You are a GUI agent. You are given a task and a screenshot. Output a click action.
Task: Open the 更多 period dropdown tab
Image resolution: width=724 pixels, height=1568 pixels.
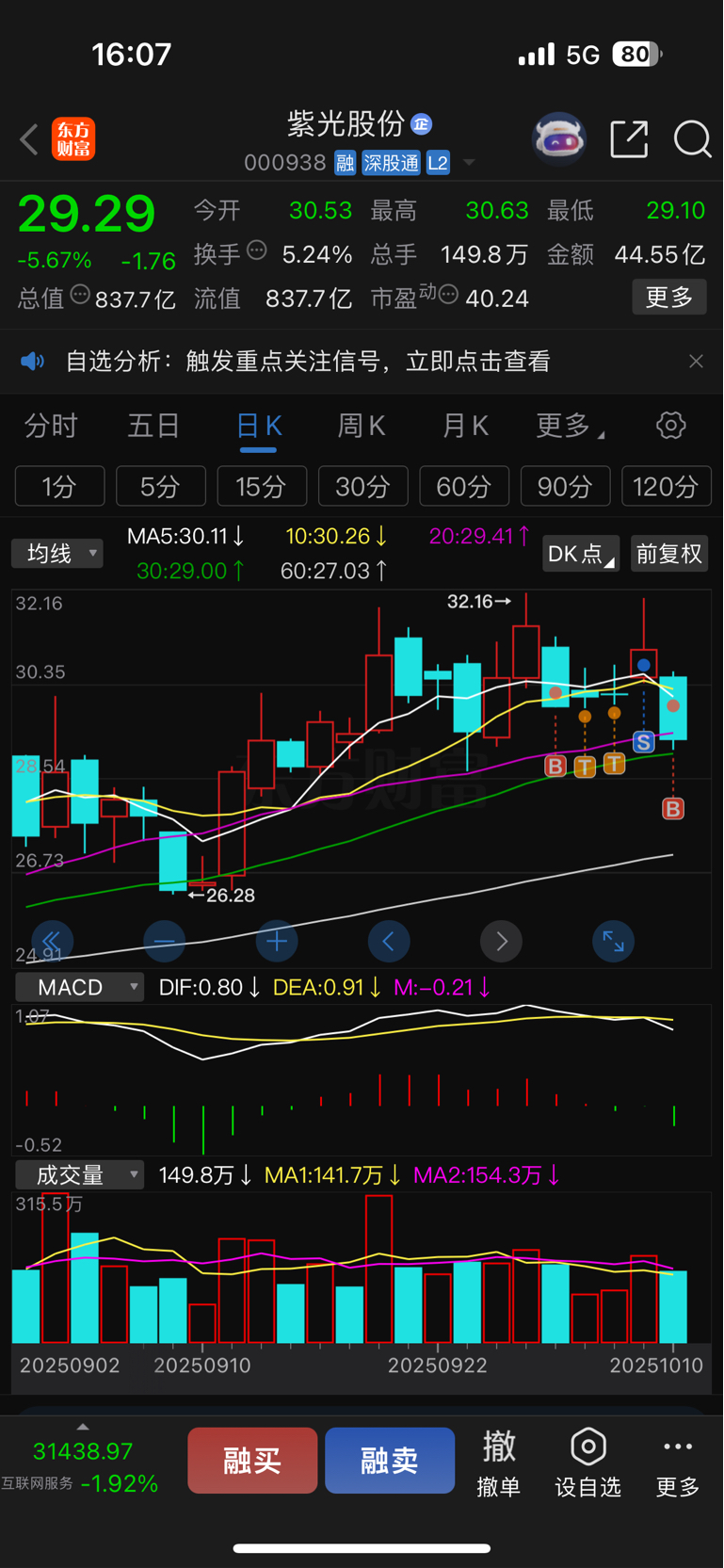tap(570, 426)
